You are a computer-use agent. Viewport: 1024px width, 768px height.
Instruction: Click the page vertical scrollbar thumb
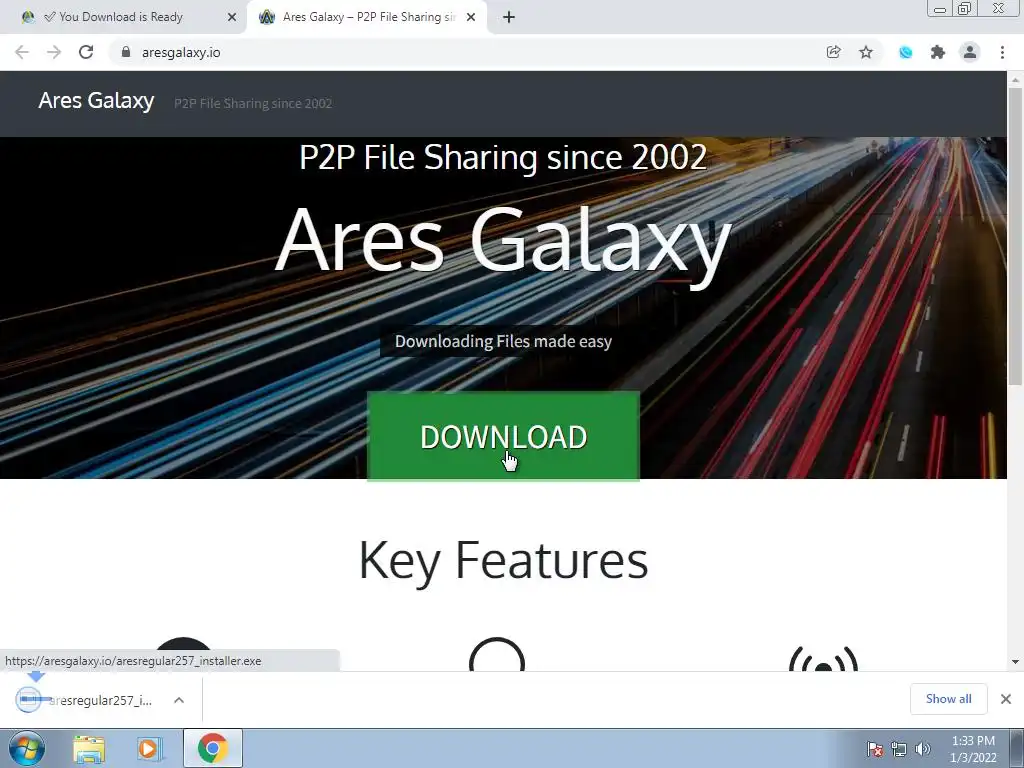tap(1015, 235)
